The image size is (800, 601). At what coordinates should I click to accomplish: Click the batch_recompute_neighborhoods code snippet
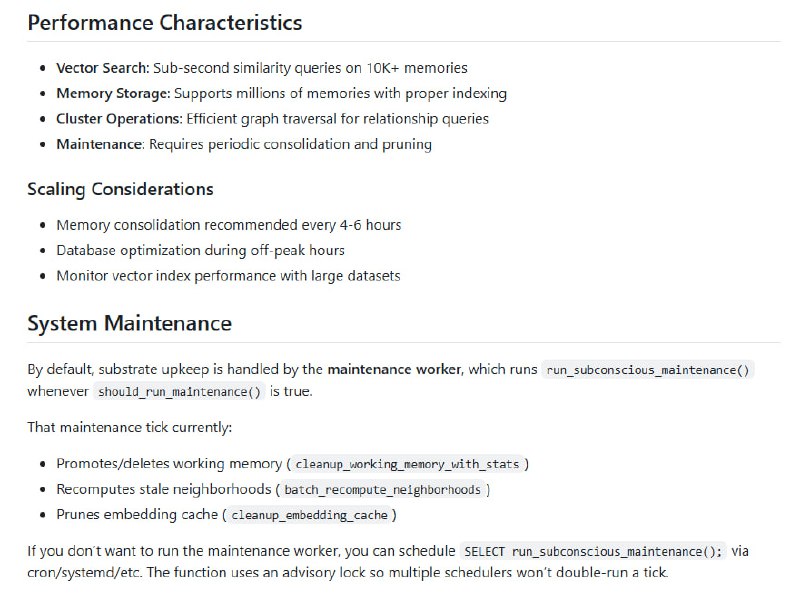point(382,489)
